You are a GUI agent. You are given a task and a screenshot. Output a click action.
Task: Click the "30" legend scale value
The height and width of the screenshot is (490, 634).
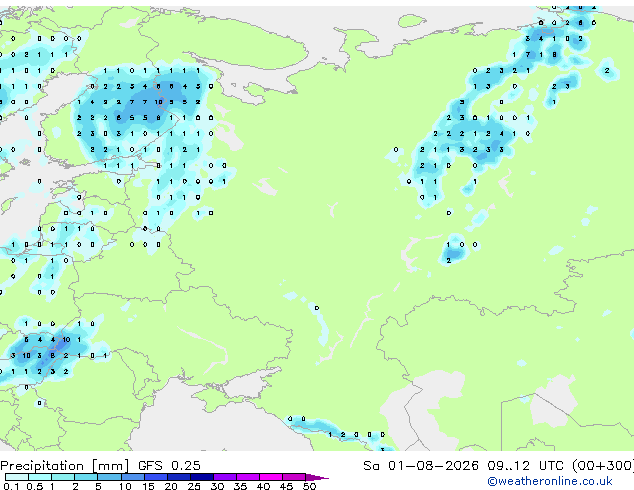[x=217, y=486]
